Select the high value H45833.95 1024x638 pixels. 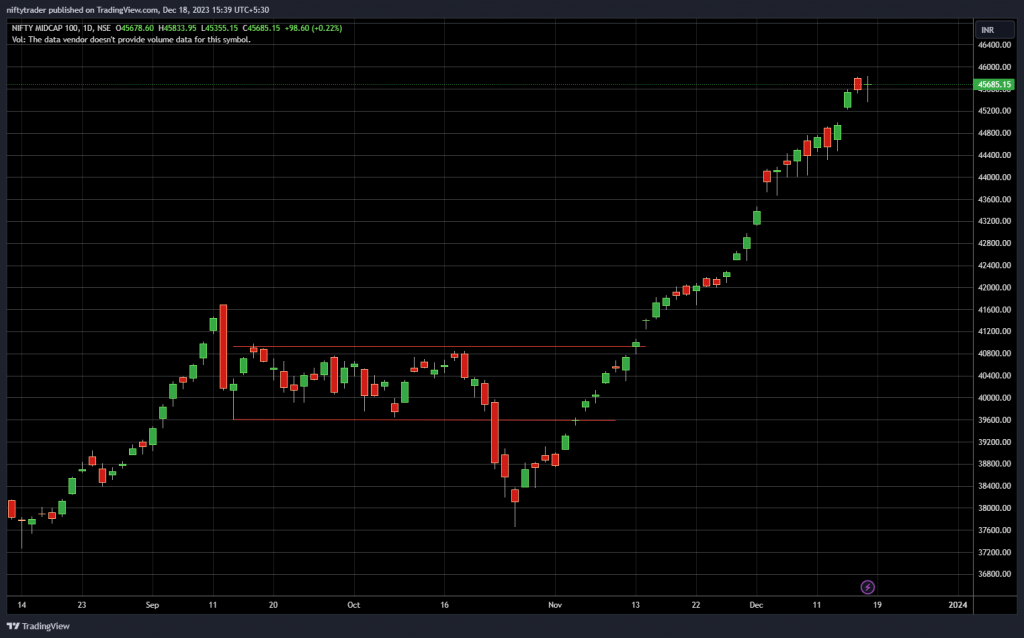(177, 28)
